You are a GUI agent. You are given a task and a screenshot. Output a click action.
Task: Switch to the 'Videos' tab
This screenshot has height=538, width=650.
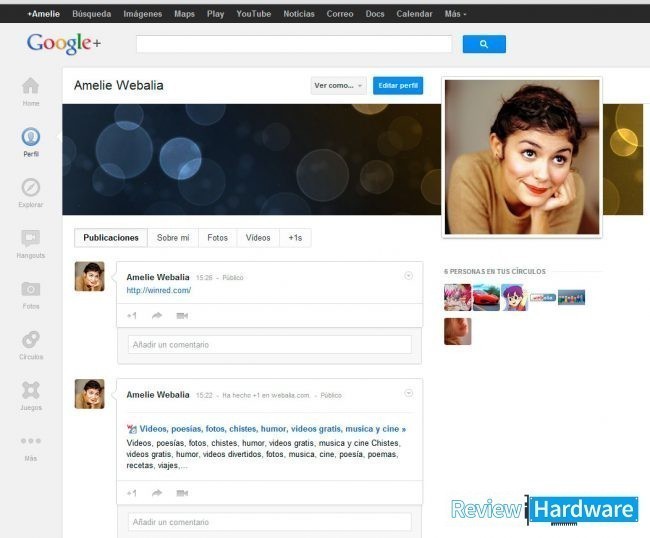click(258, 238)
